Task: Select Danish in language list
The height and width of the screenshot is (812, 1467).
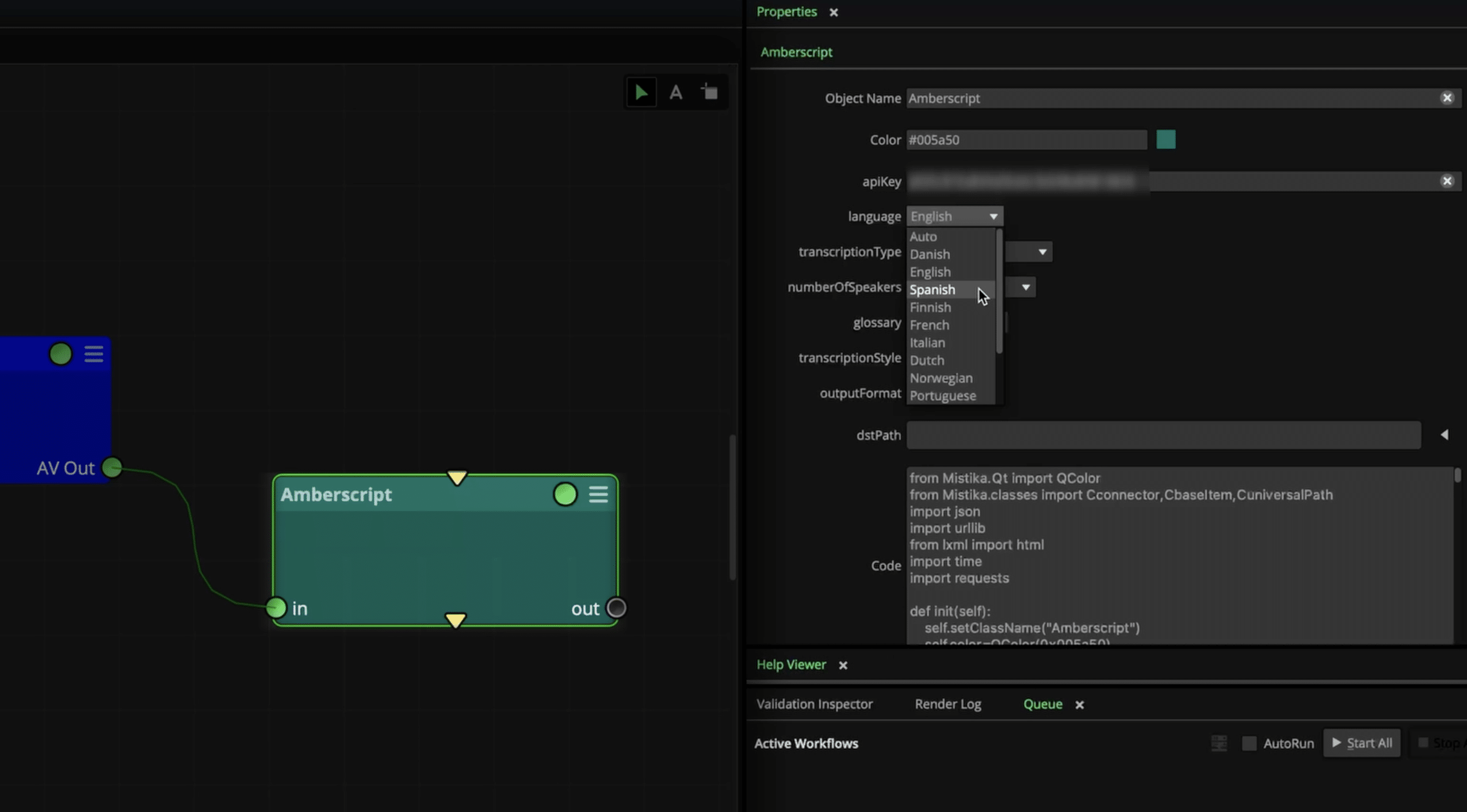Action: (952, 254)
